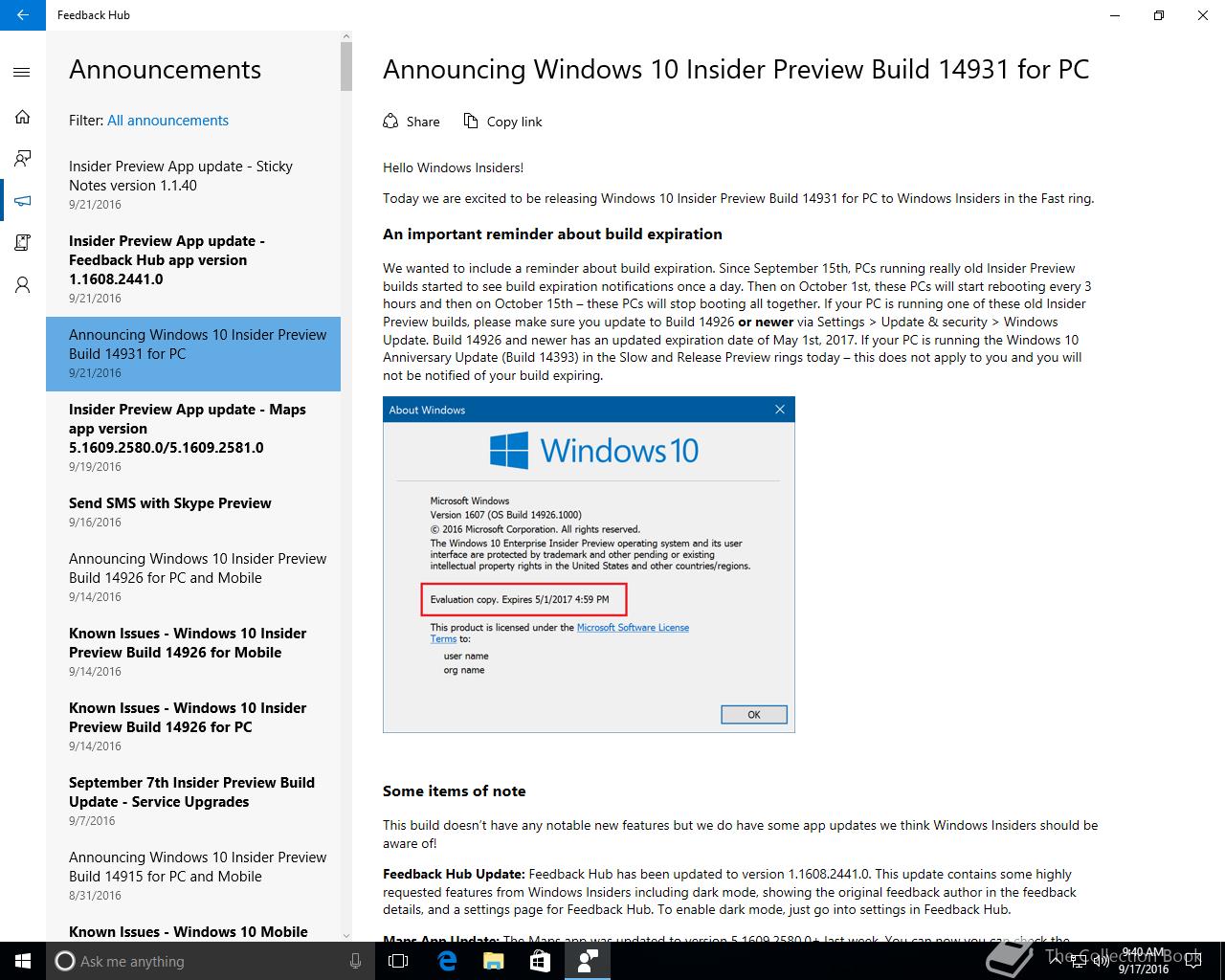Click the Some items of note heading
Viewport: 1225px width, 980px height.
pos(454,791)
